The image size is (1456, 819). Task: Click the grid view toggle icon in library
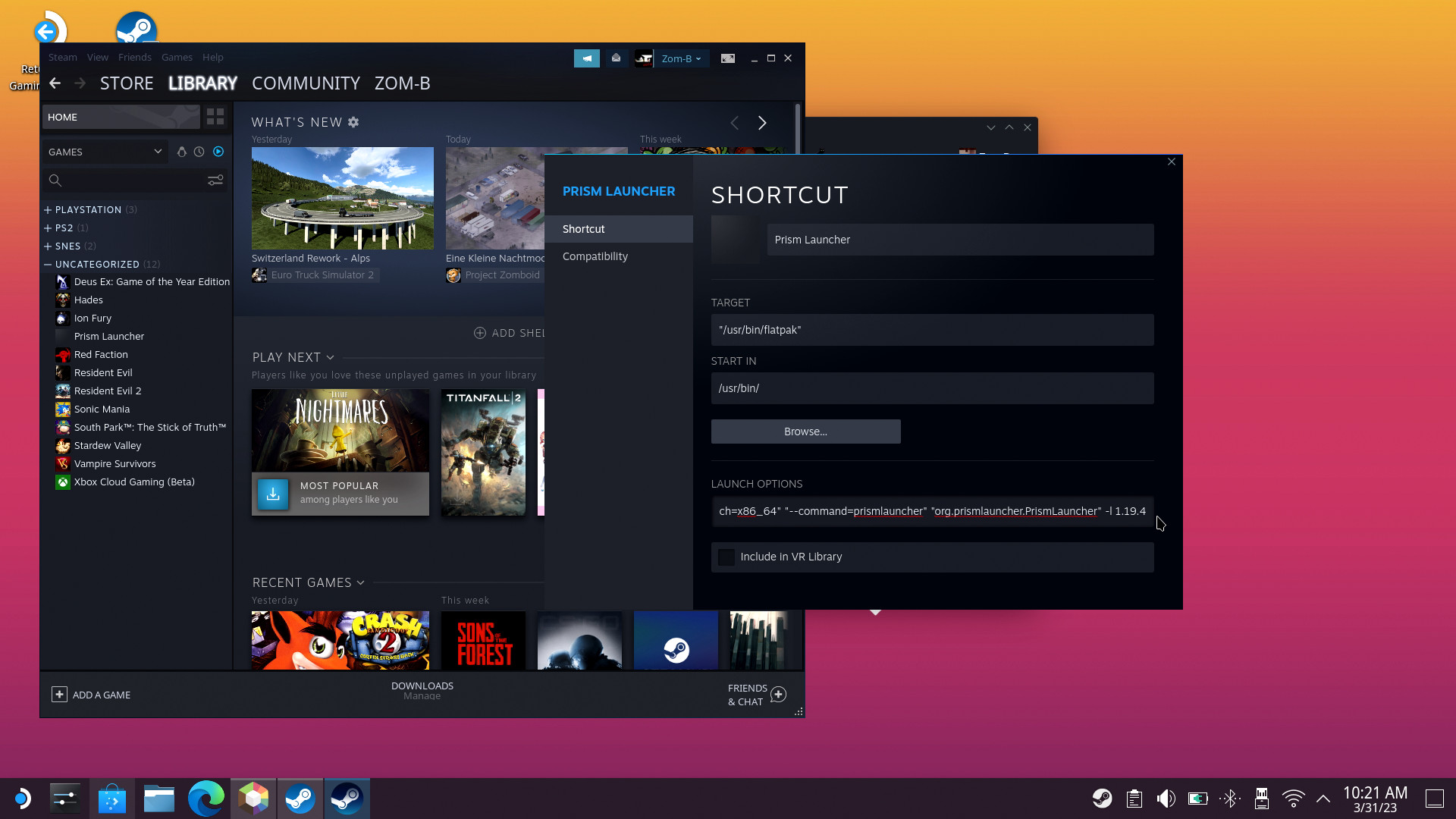(215, 116)
